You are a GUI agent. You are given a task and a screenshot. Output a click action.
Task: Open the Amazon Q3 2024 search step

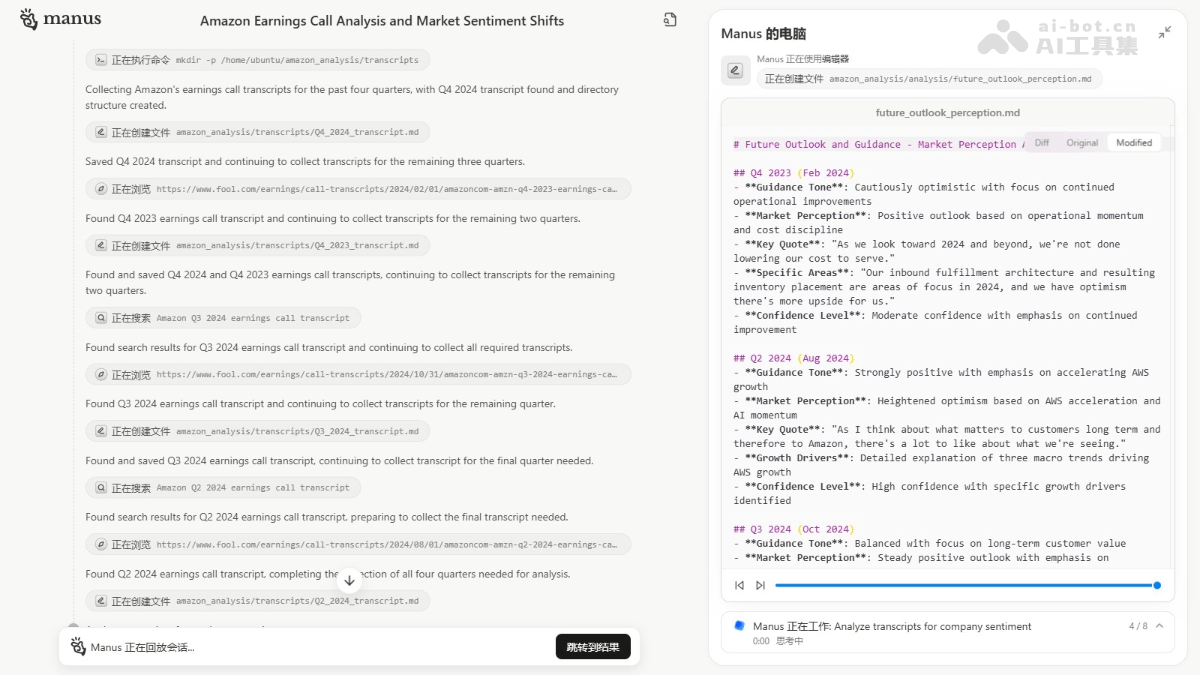pyautogui.click(x=223, y=318)
